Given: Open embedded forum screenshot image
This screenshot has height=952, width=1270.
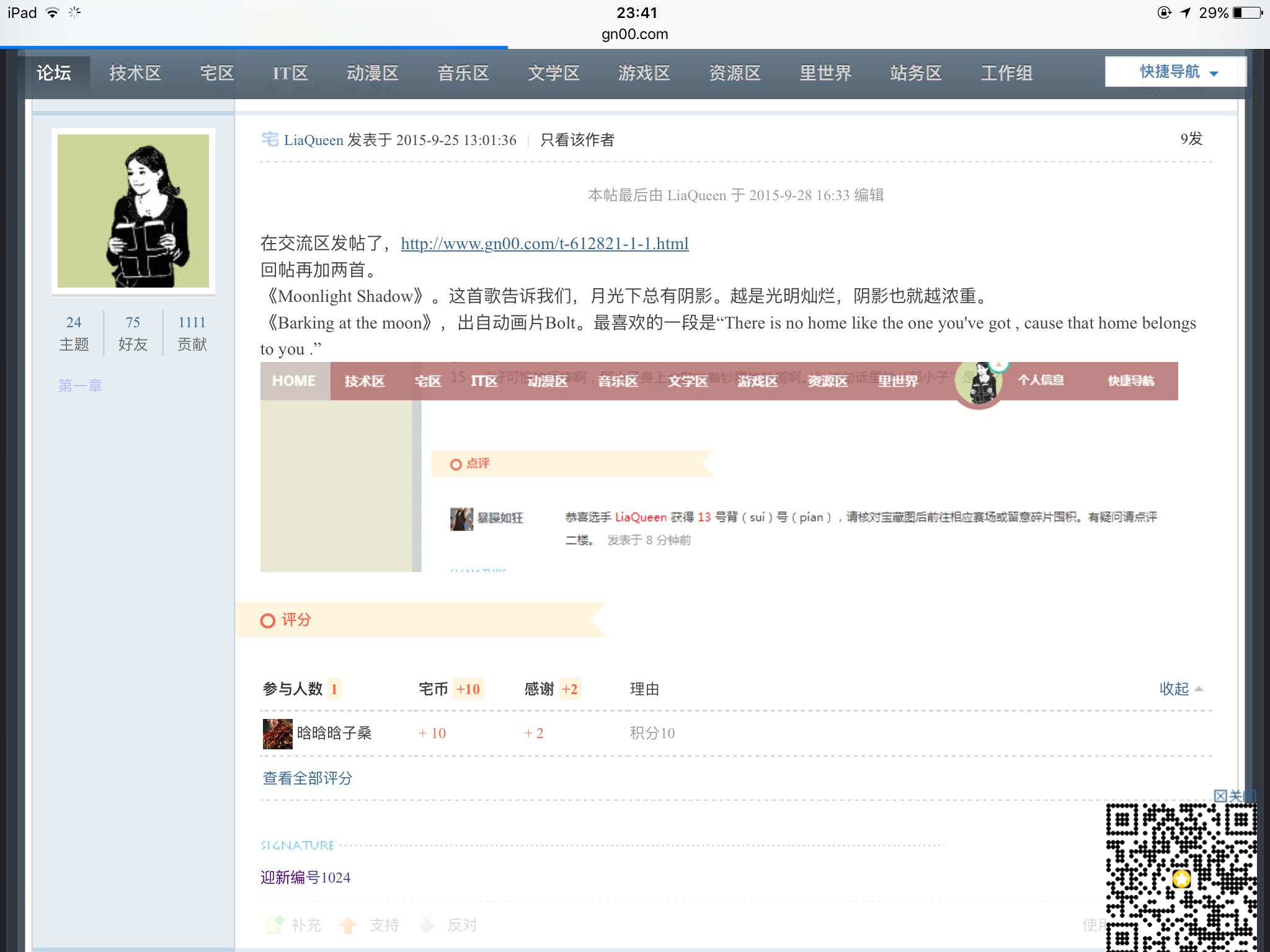Looking at the screenshot, I should pos(719,467).
